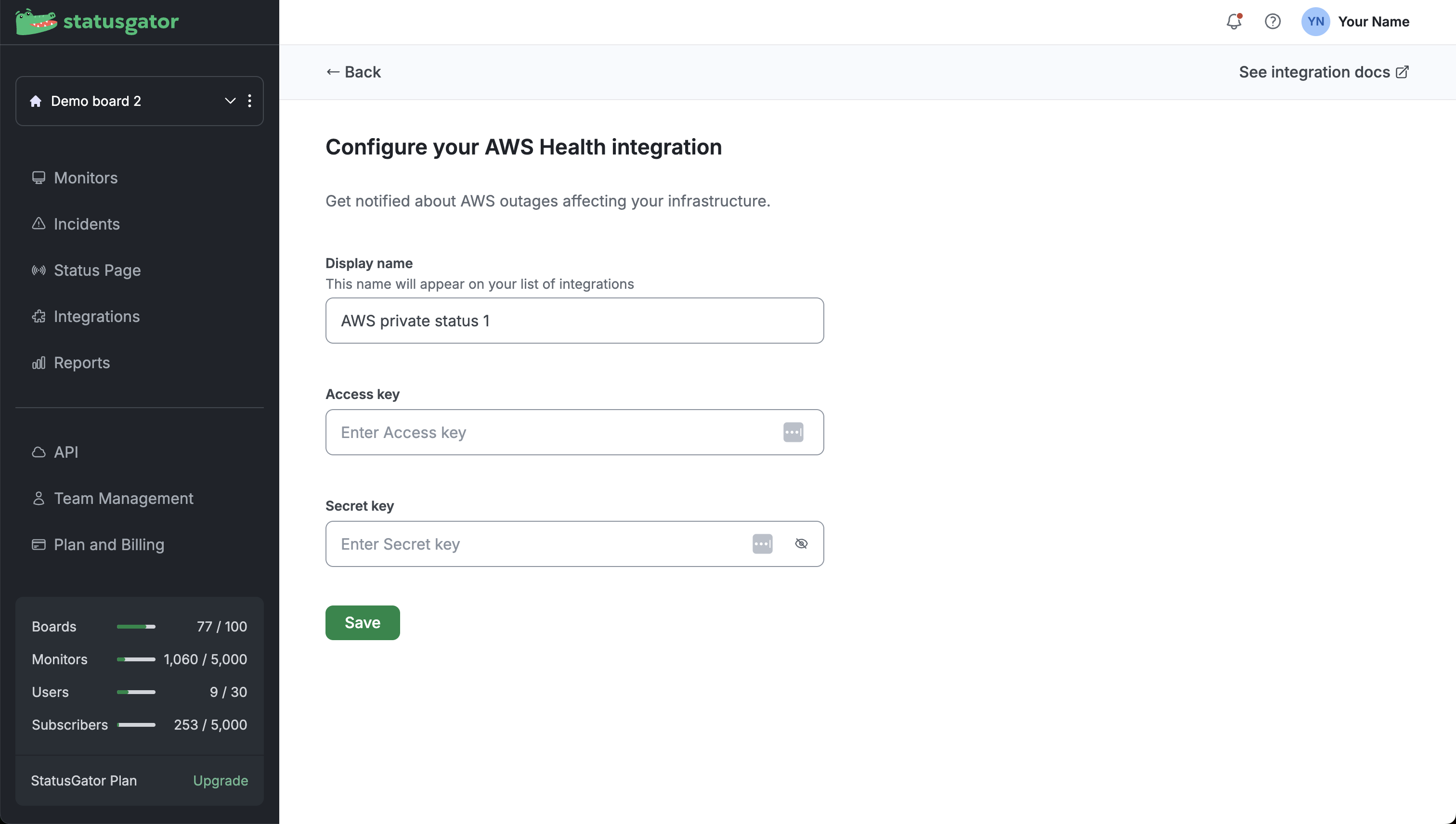Toggle Secret key visibility eye icon
This screenshot has width=1456, height=824.
coord(801,544)
